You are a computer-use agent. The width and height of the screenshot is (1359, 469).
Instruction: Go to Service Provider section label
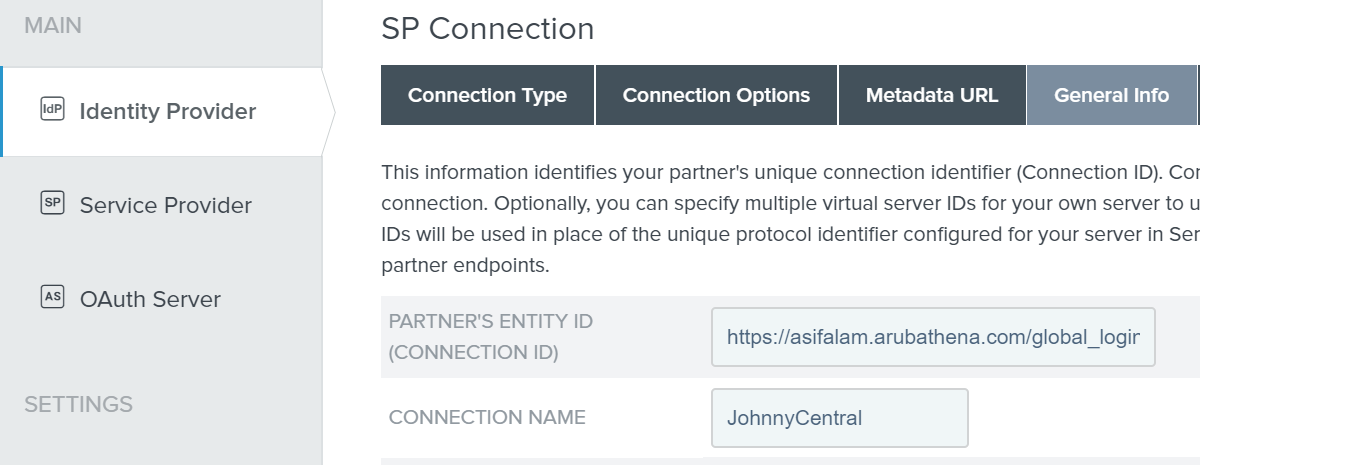pos(166,205)
